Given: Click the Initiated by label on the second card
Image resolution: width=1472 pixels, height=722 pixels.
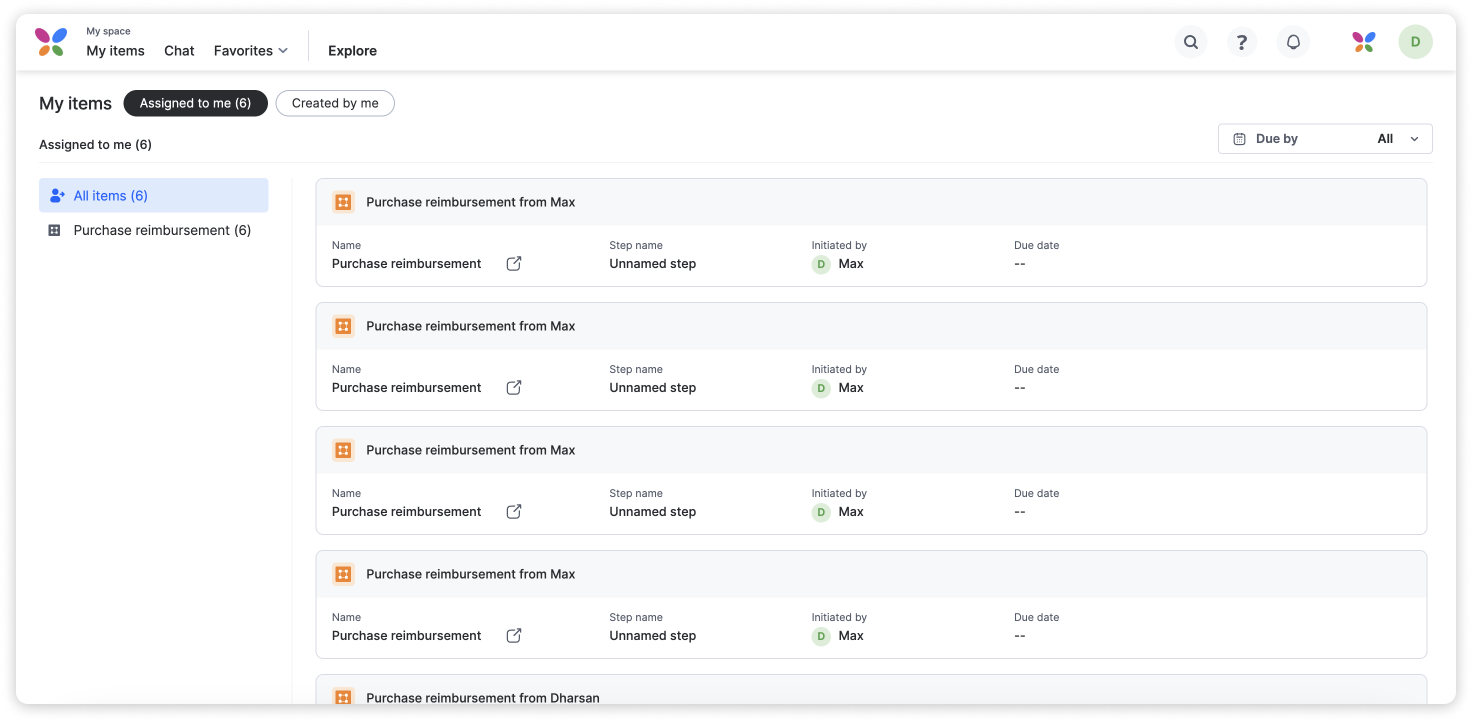Looking at the screenshot, I should click(x=839, y=369).
